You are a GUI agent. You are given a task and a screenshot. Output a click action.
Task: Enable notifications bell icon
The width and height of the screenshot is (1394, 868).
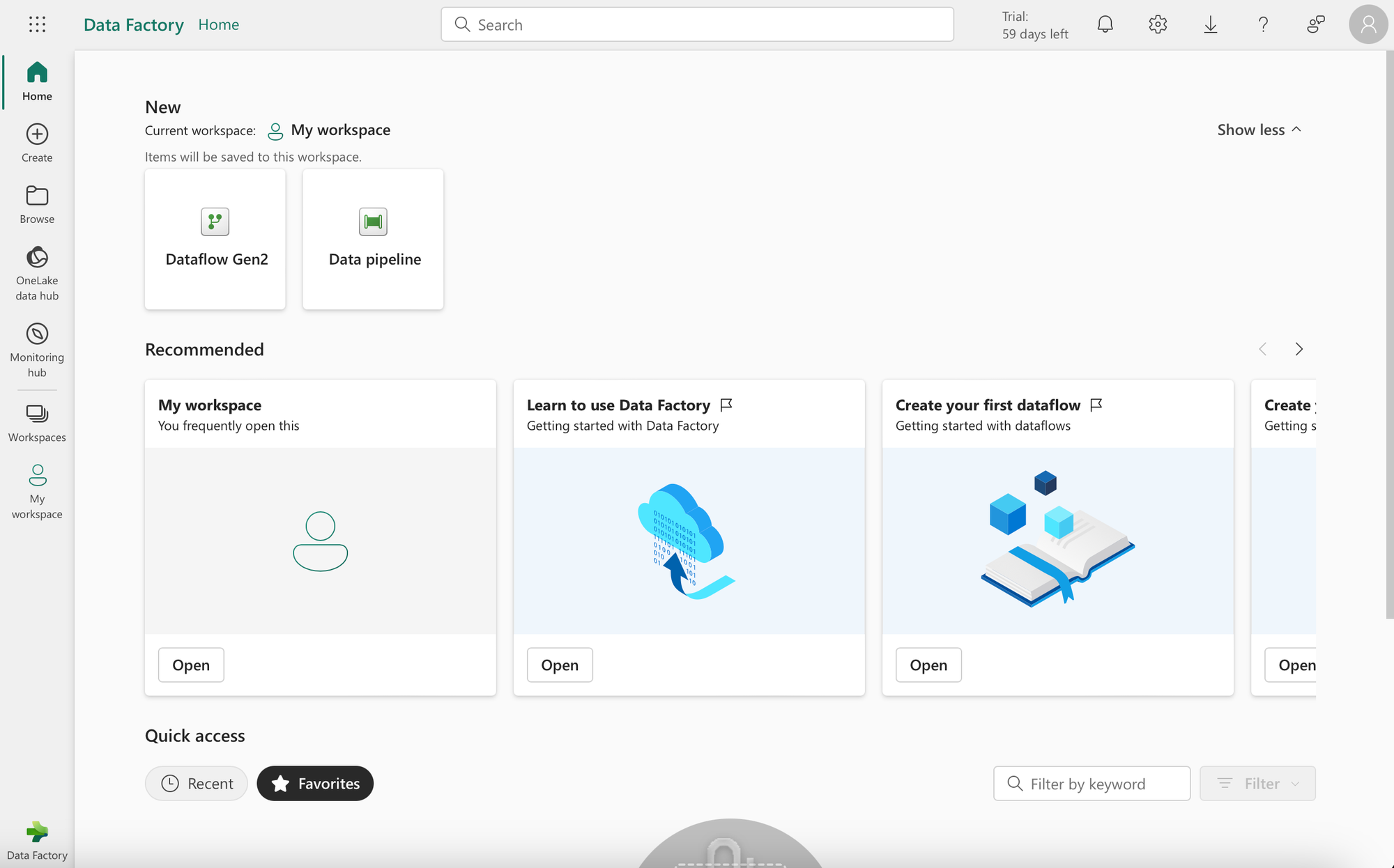1105,24
